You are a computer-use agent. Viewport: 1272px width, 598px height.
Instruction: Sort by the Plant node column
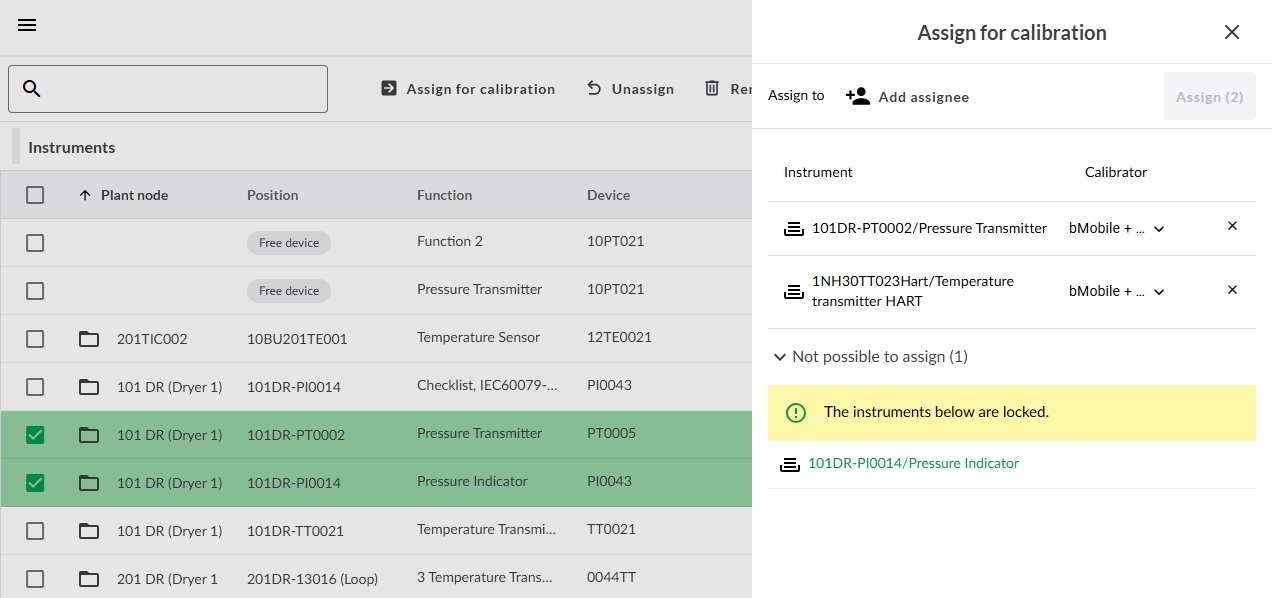coord(133,195)
